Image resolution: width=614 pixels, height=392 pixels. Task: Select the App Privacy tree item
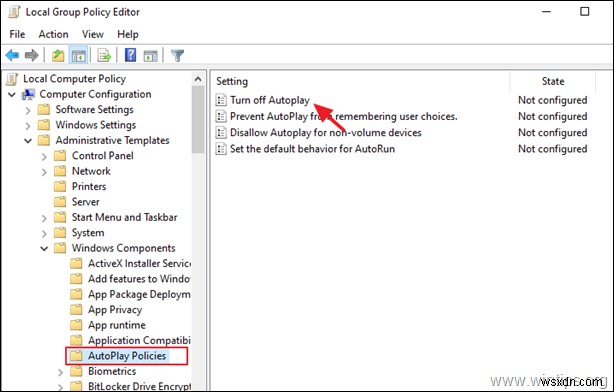tap(115, 310)
